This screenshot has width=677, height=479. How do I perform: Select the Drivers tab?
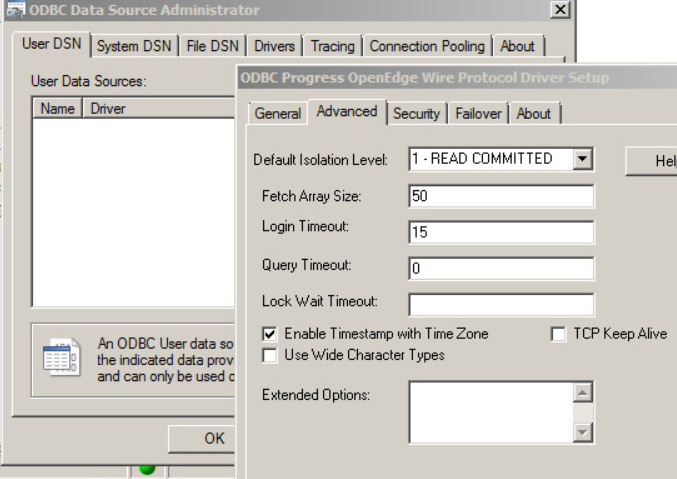click(x=274, y=46)
